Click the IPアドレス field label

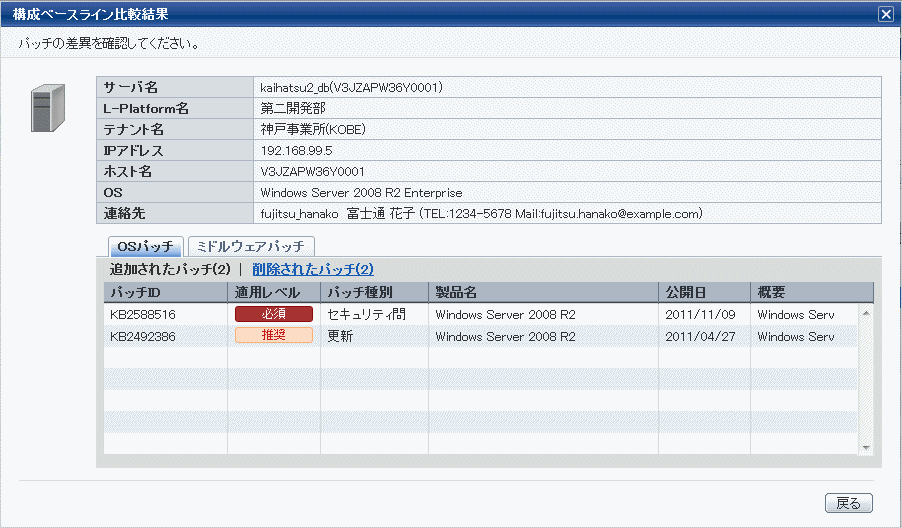click(133, 151)
